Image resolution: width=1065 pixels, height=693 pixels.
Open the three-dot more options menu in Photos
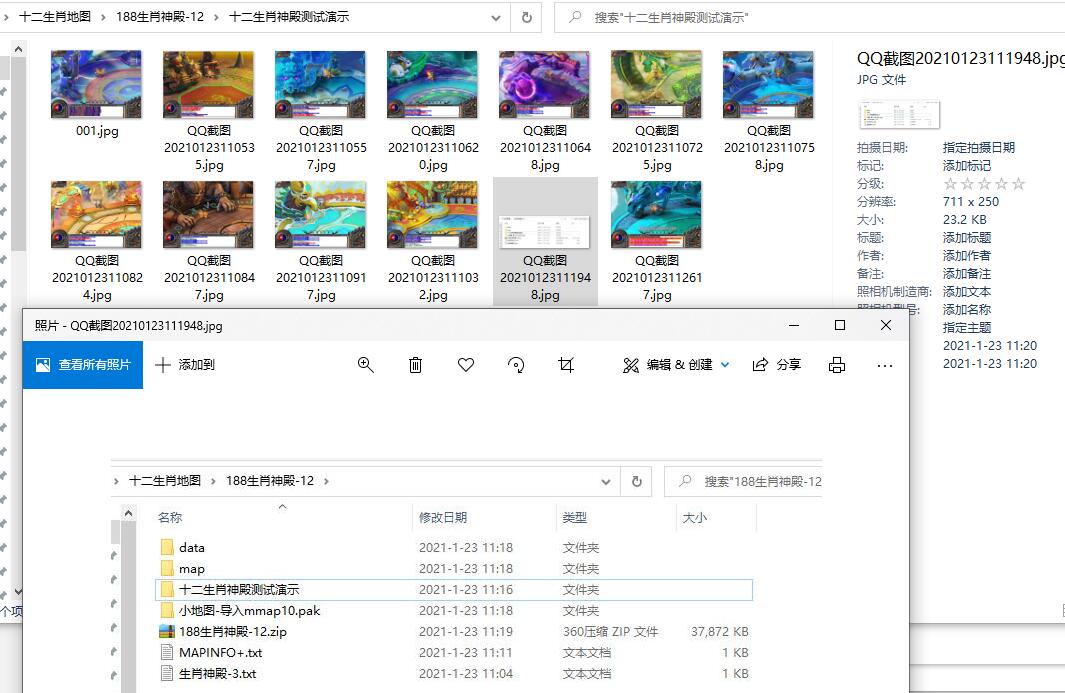884,366
